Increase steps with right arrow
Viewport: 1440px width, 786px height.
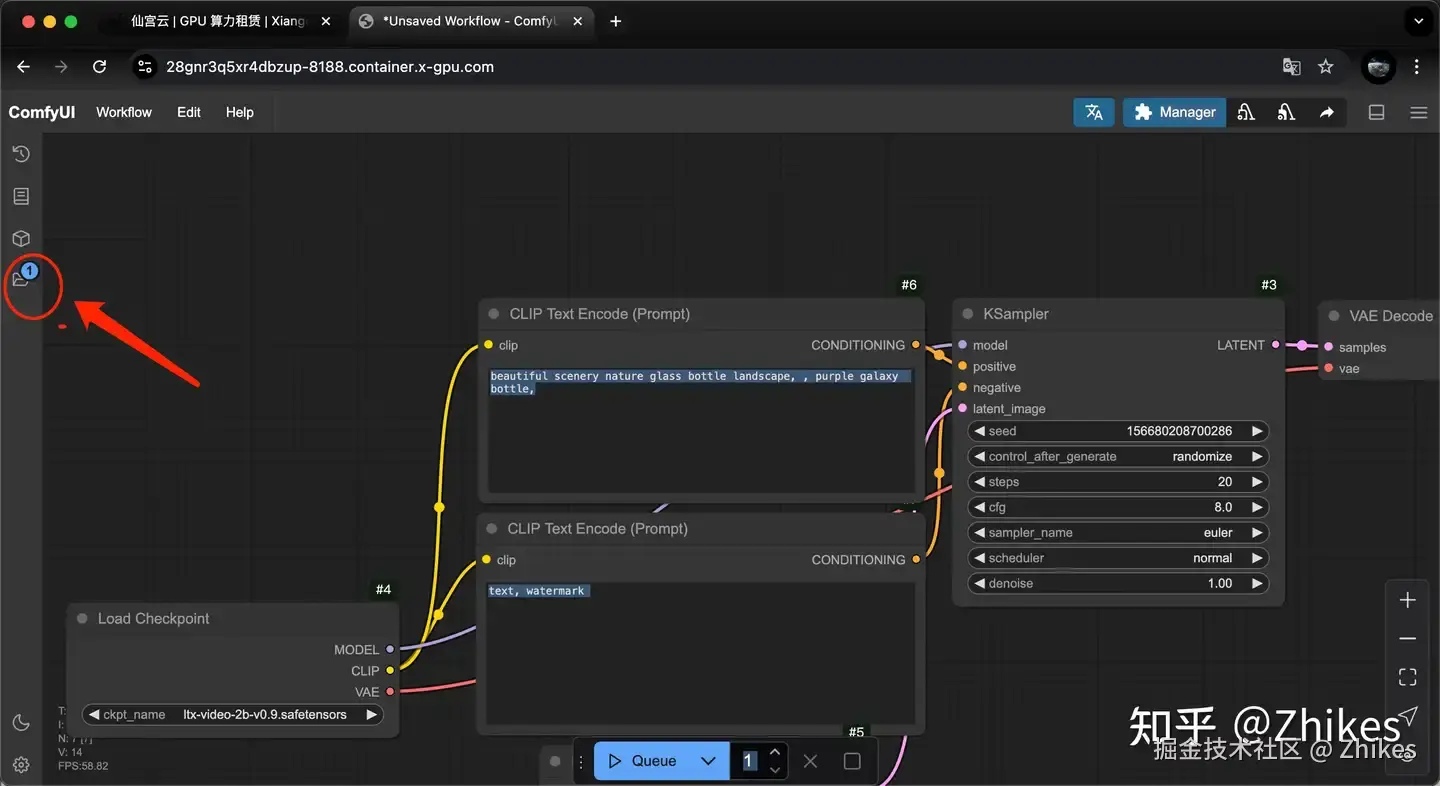click(1257, 482)
